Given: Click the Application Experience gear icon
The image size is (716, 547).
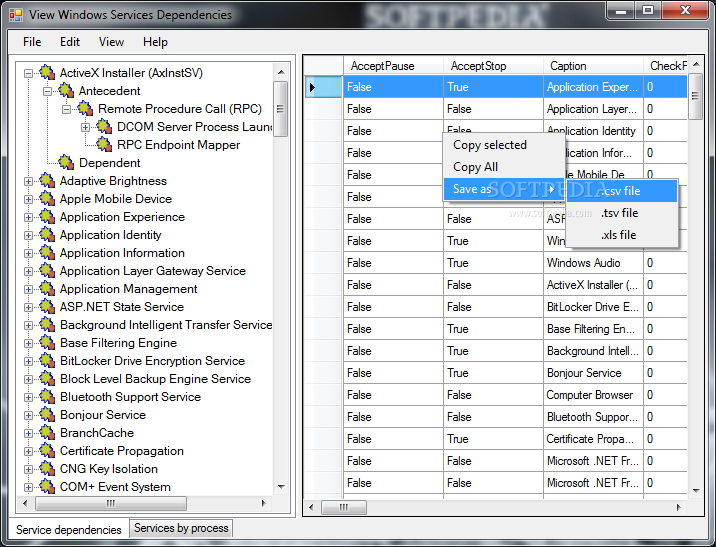Looking at the screenshot, I should tap(47, 217).
